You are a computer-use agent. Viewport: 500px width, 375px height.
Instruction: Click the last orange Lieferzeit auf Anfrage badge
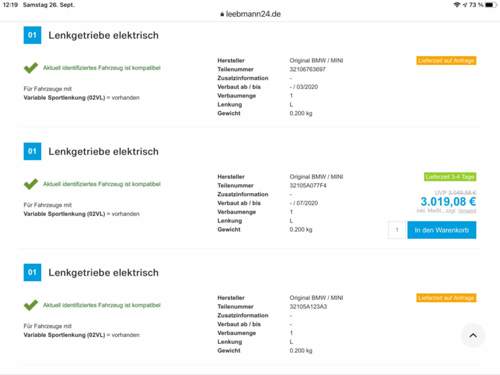point(446,298)
